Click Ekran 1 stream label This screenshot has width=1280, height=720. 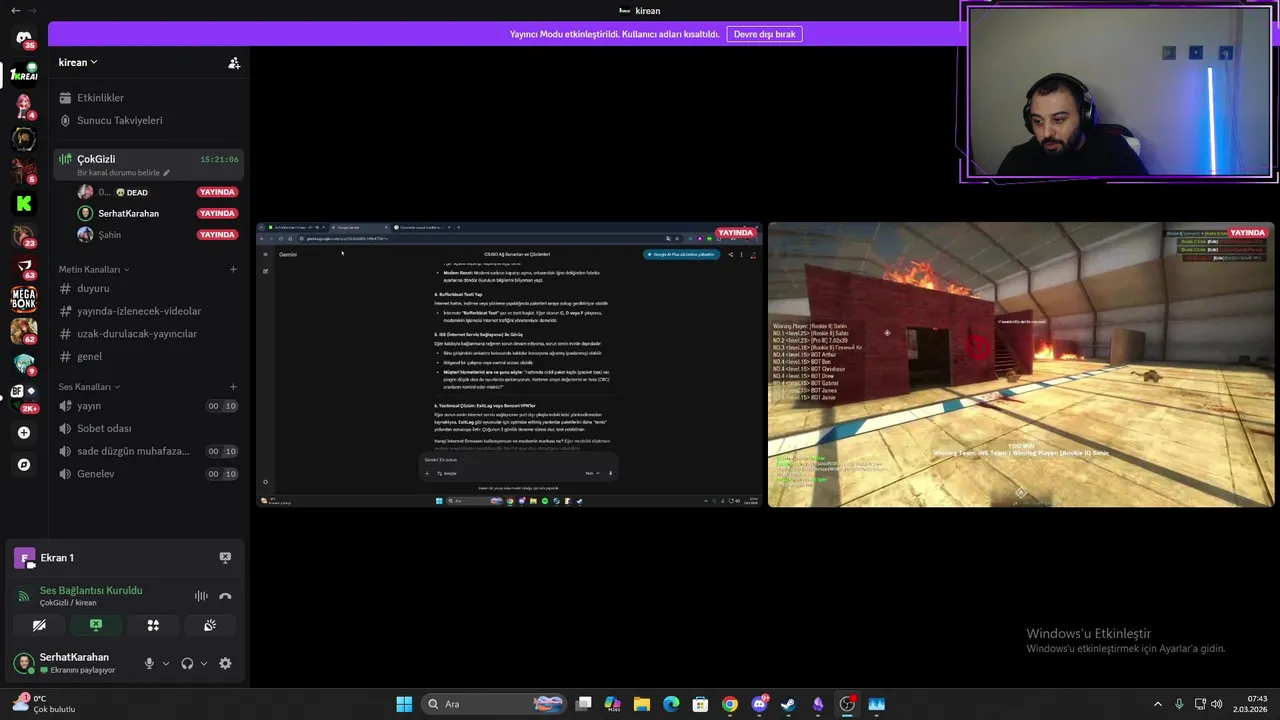(x=57, y=558)
